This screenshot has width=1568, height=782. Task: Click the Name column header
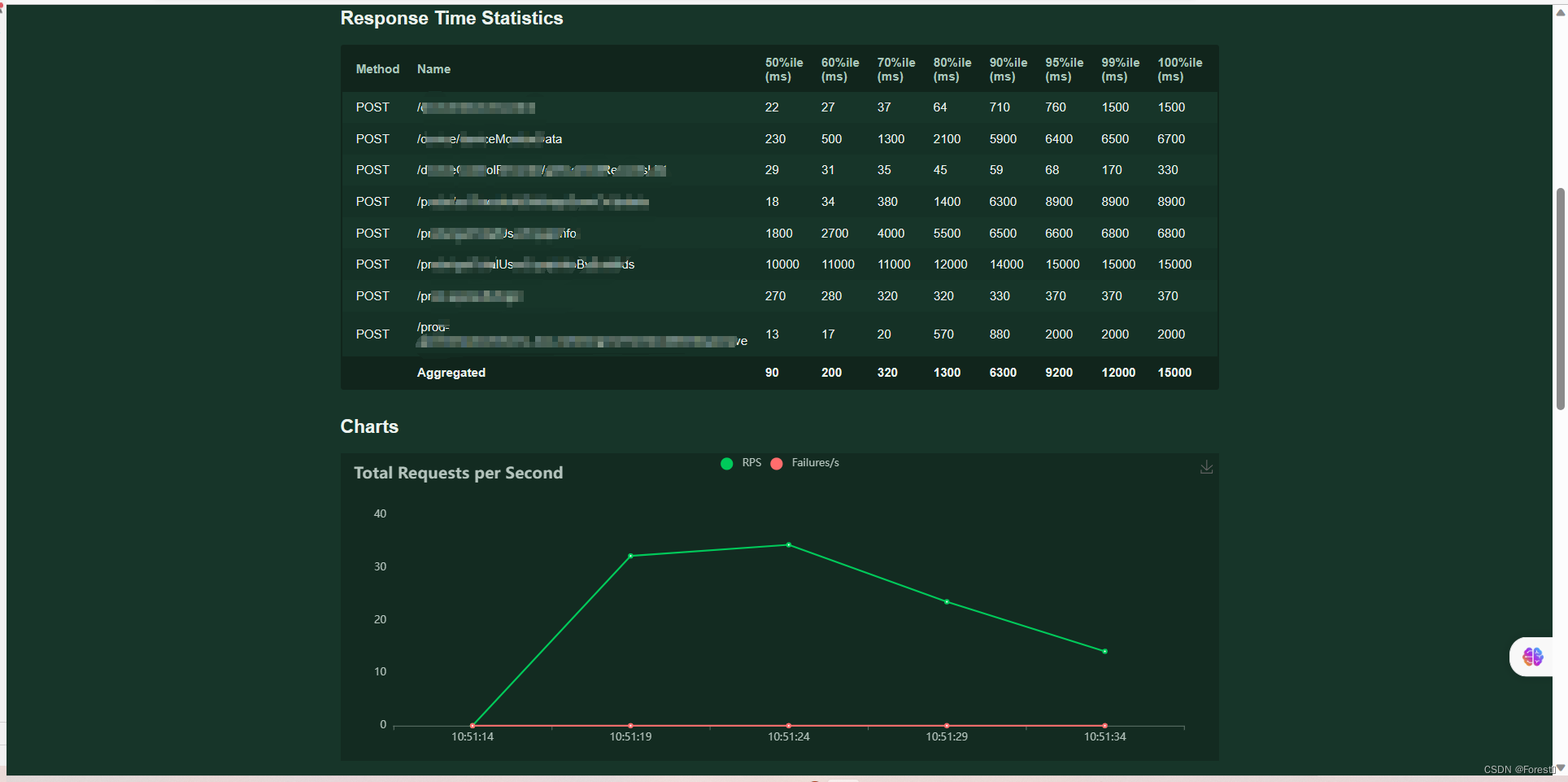(x=433, y=69)
